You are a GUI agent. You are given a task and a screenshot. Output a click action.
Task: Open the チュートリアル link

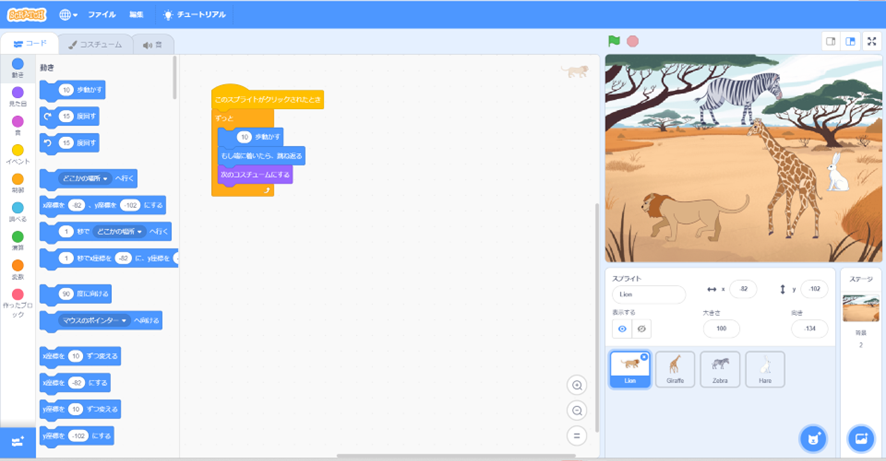(x=194, y=15)
